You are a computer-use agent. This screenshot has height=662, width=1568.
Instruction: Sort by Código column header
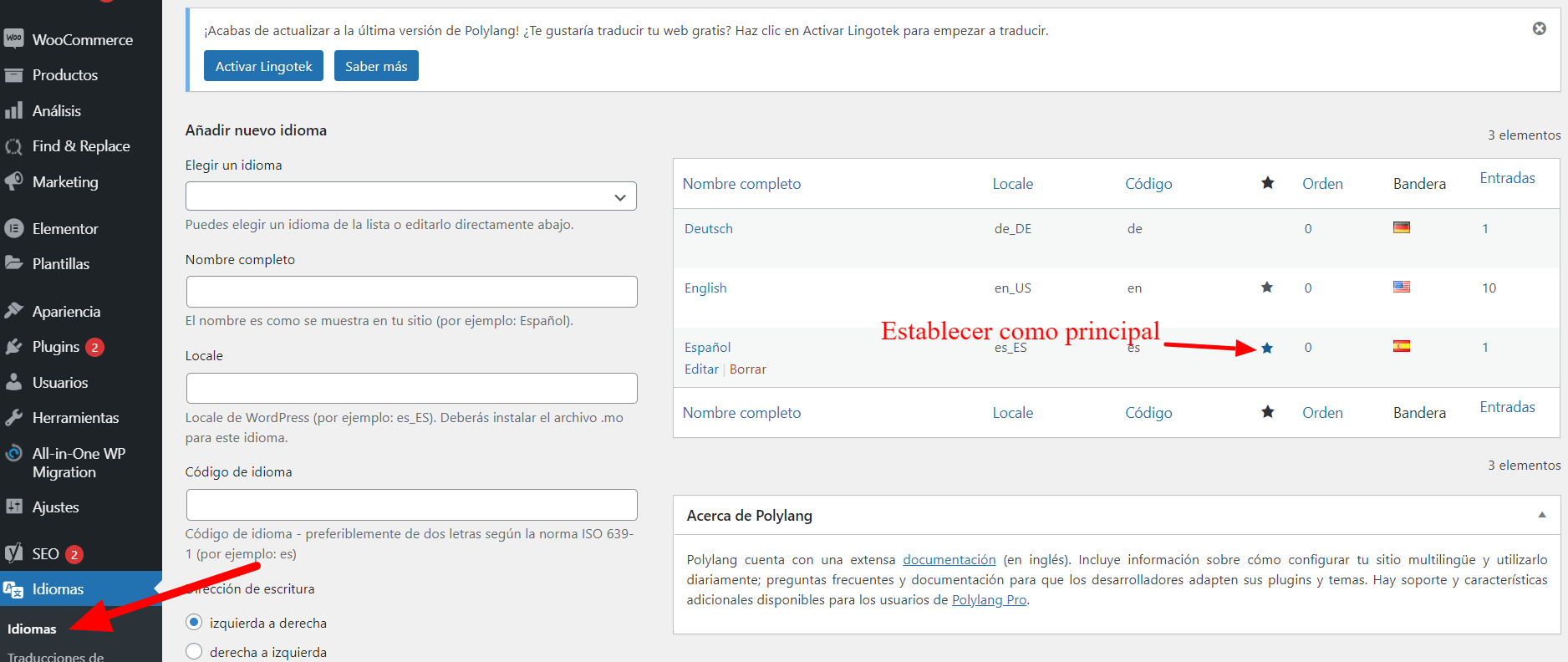pyautogui.click(x=1148, y=184)
